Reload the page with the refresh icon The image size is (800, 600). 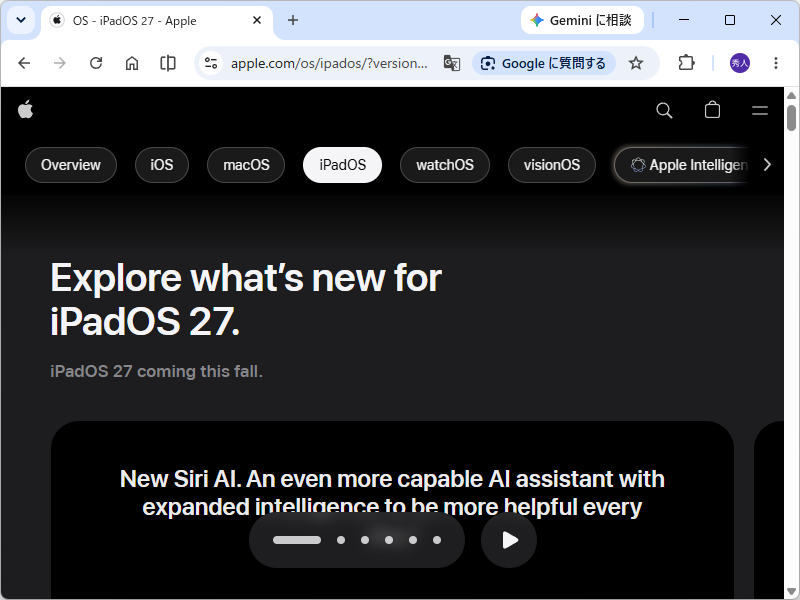point(96,63)
